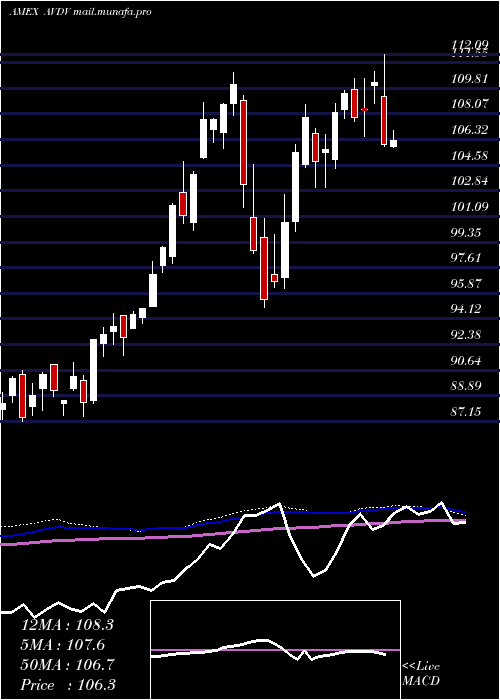Screen dimensions: 500x700
Task: Select the 94.12 price axis label
Action: click(466, 309)
